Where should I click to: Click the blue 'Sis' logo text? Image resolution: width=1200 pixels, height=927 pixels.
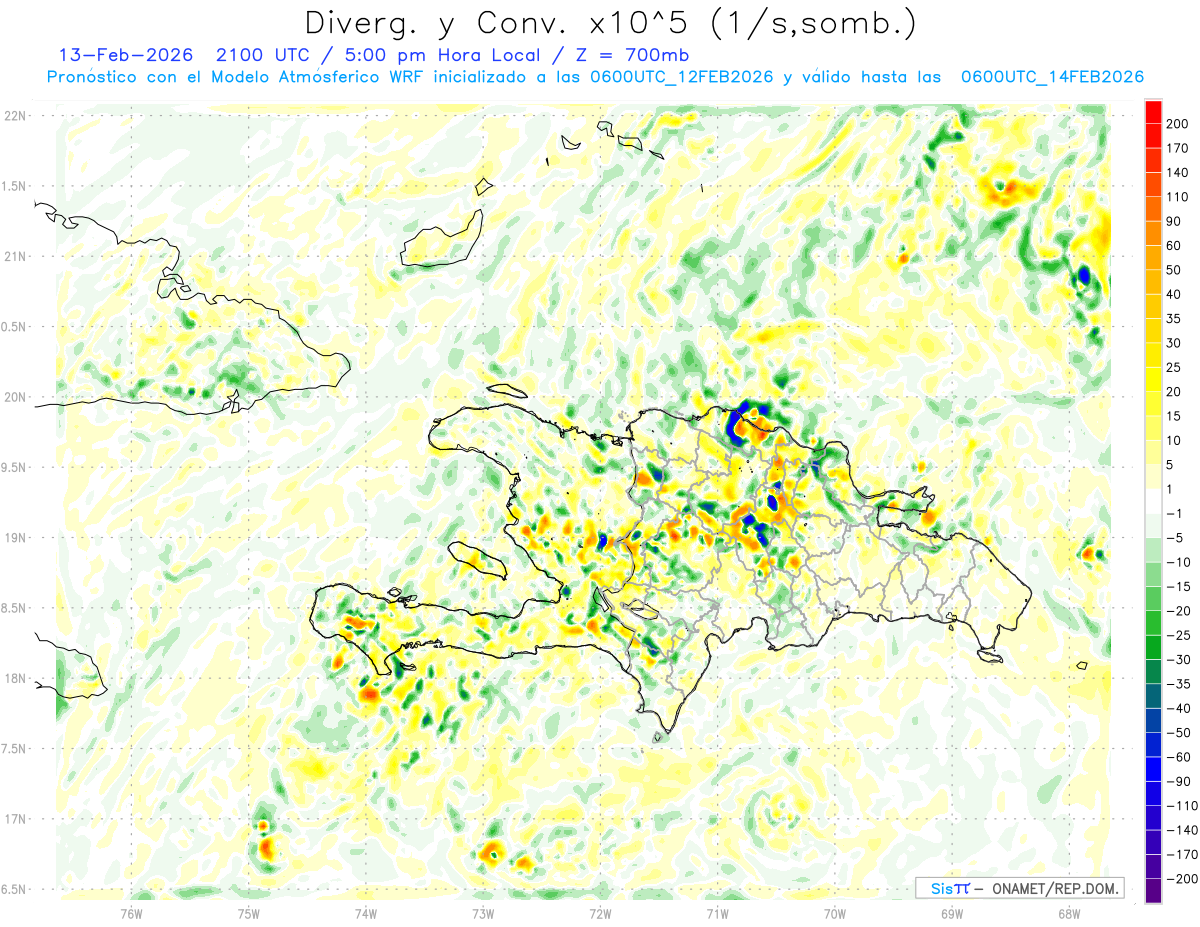tap(940, 888)
